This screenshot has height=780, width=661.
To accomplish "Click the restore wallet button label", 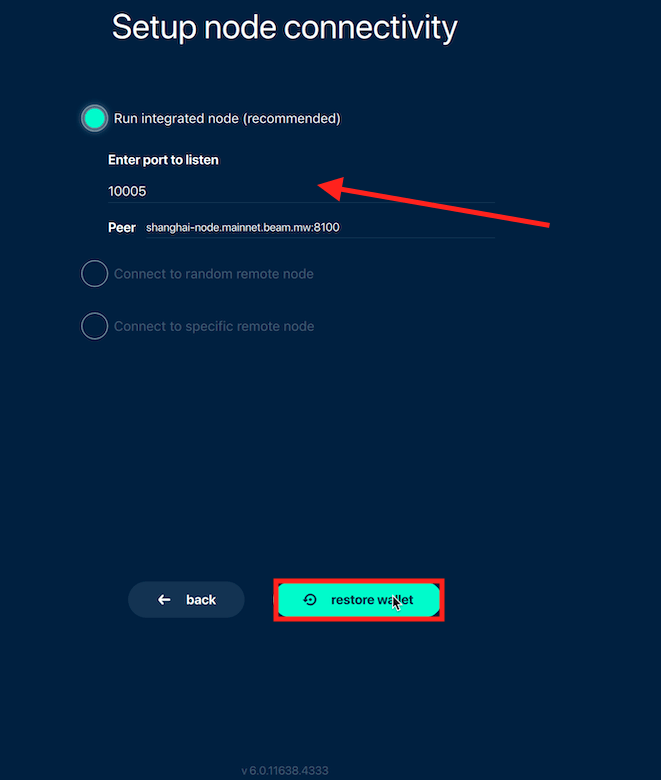I will click(x=372, y=600).
